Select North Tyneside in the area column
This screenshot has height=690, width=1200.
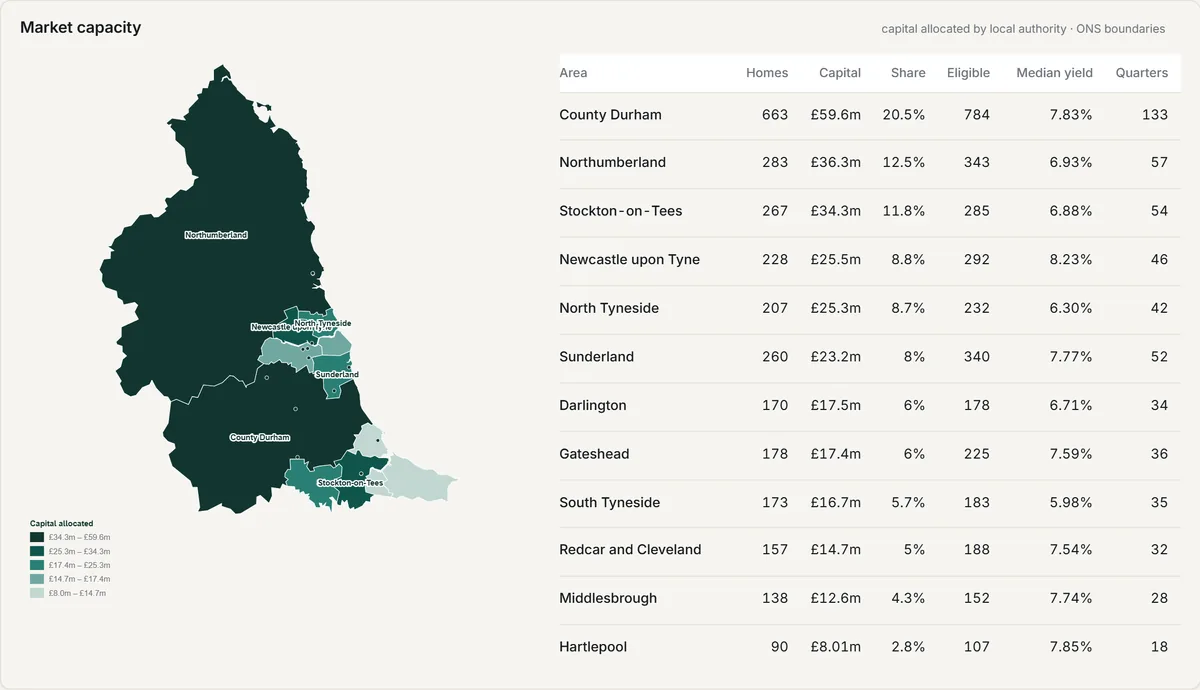click(609, 308)
